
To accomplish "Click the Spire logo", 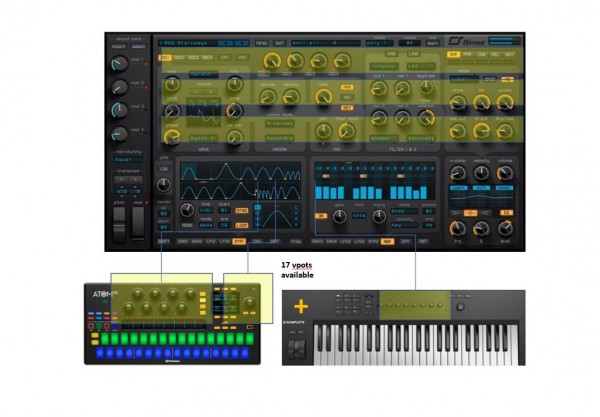I will (x=467, y=41).
